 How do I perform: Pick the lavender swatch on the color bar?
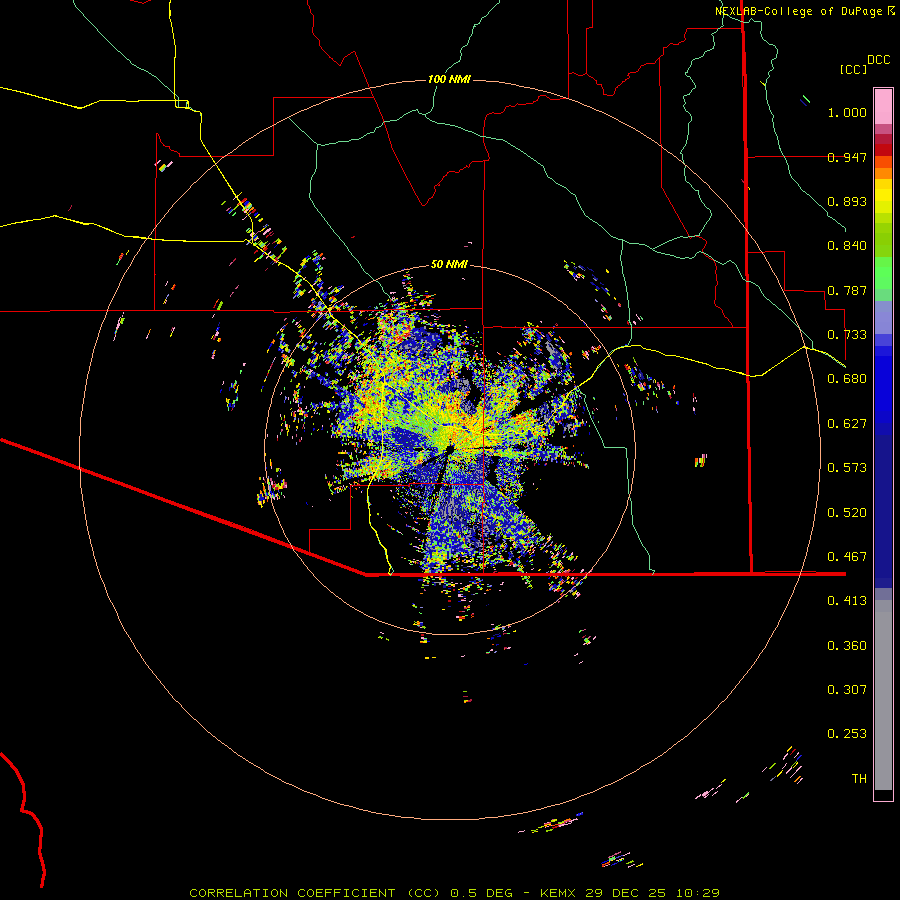click(x=883, y=317)
